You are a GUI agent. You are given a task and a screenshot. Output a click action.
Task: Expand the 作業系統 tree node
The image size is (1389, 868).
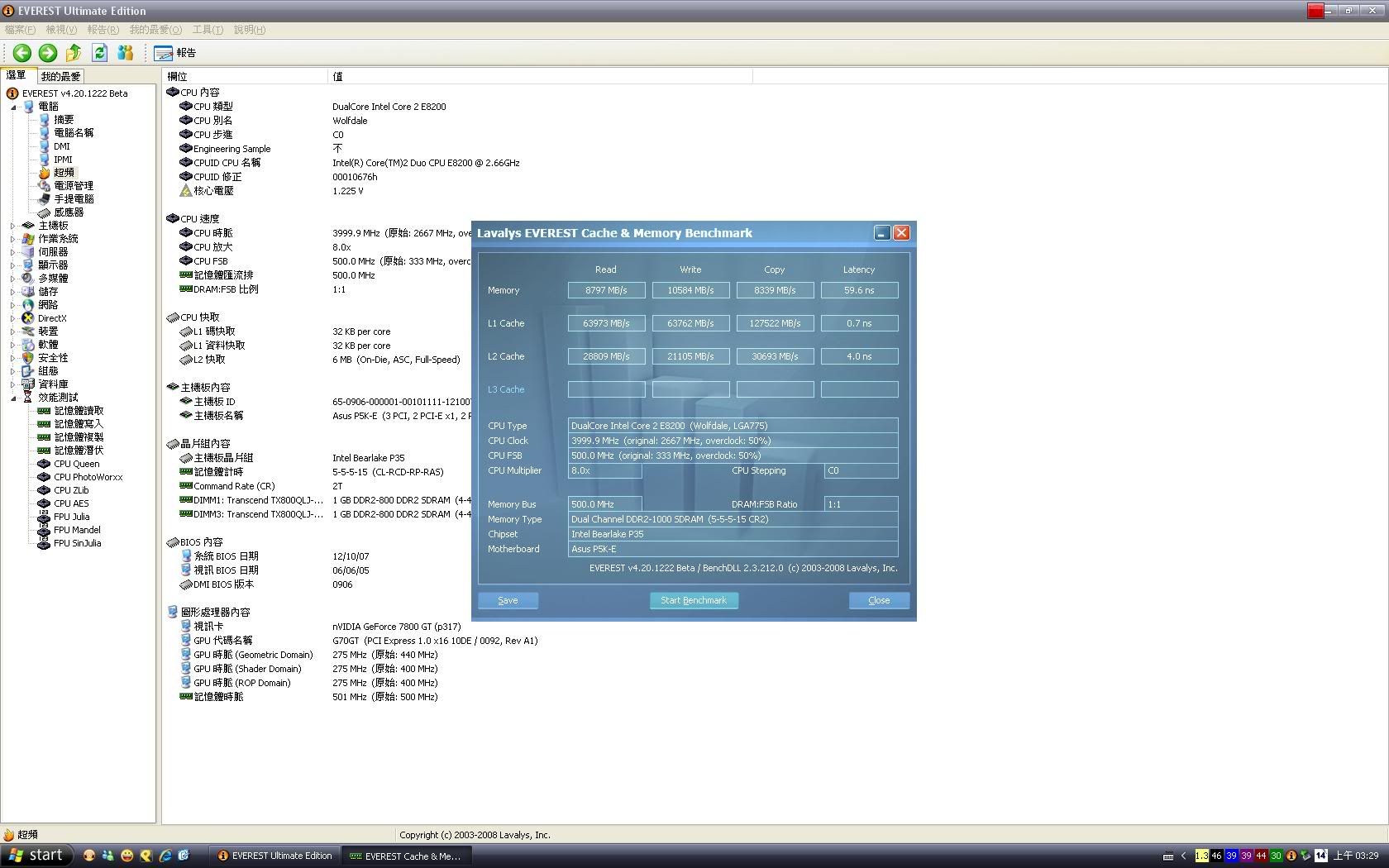coord(13,239)
